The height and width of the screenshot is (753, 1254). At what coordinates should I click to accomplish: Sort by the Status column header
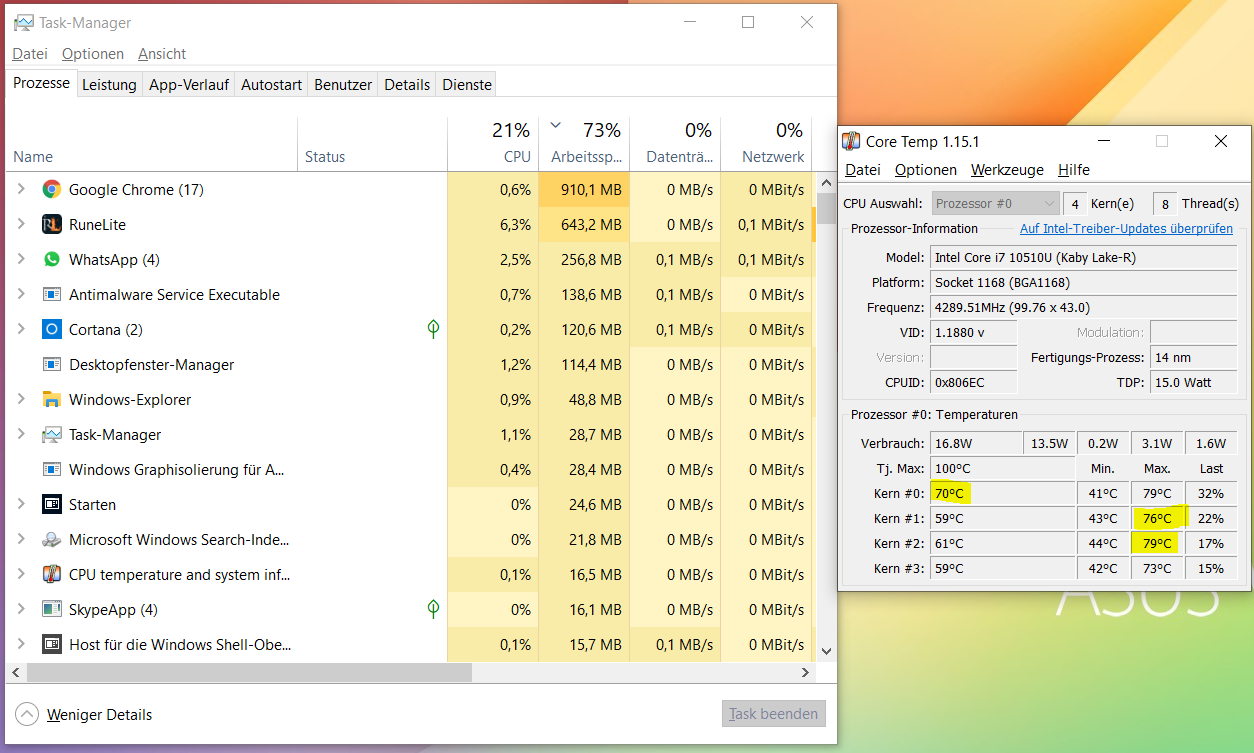tap(372, 142)
